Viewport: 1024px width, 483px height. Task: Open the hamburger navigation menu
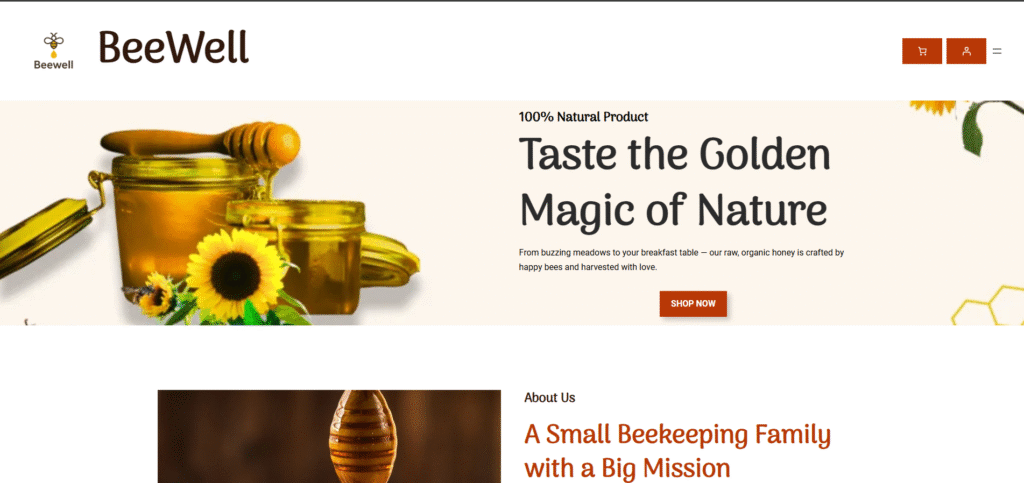[x=997, y=51]
